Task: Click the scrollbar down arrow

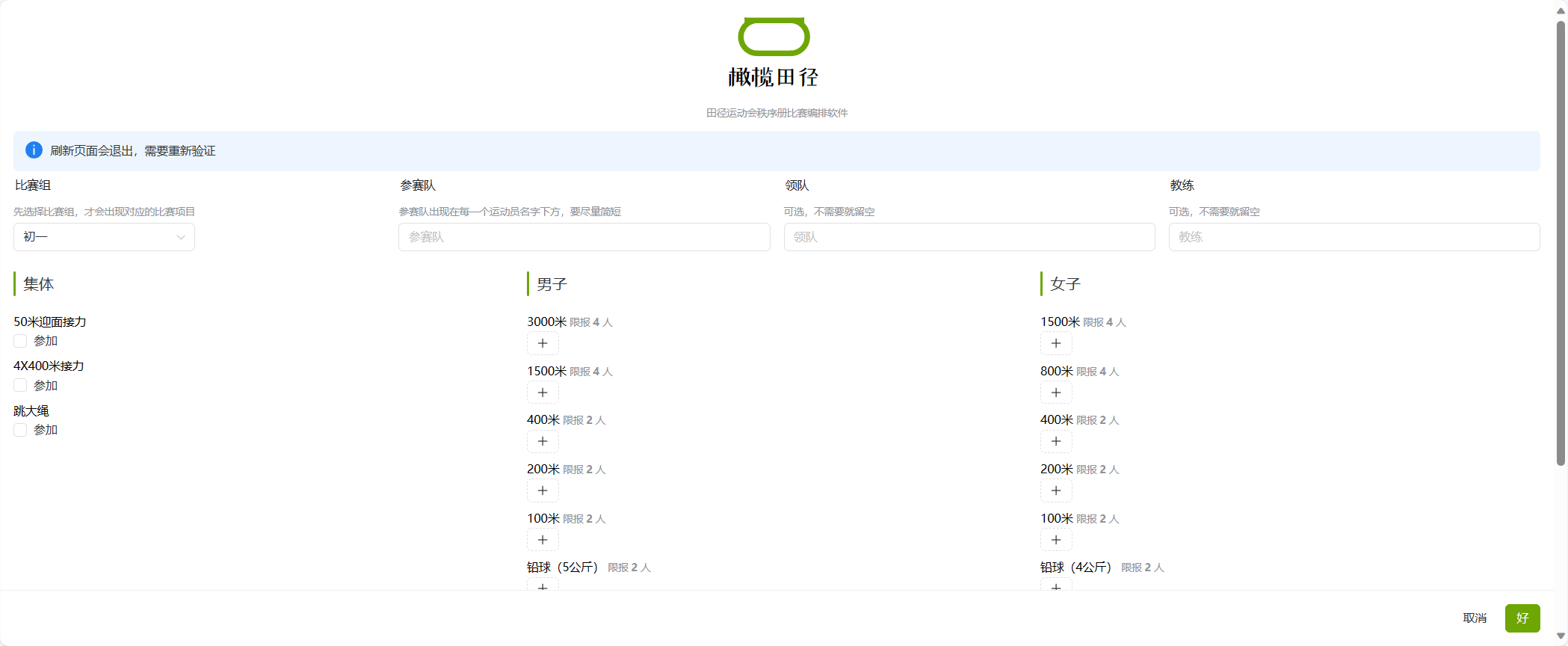Action: pyautogui.click(x=1561, y=636)
